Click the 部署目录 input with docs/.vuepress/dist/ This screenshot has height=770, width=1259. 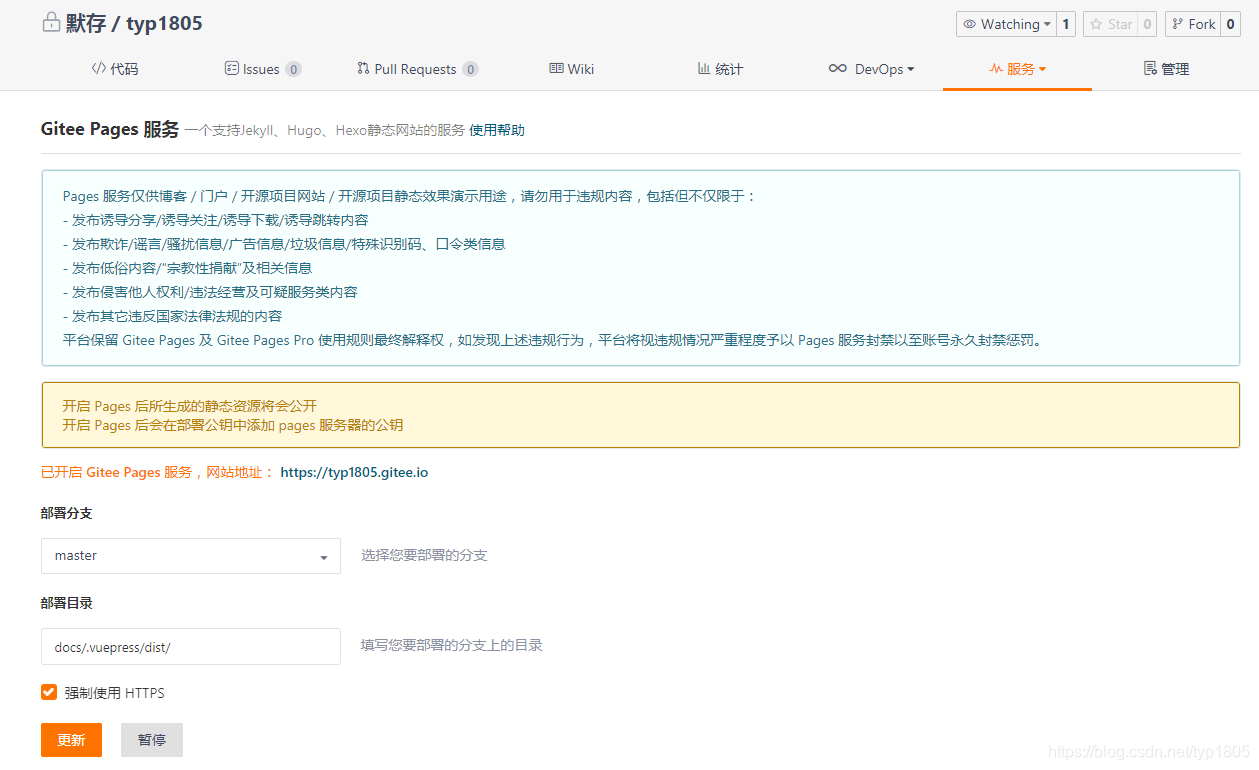[x=191, y=647]
